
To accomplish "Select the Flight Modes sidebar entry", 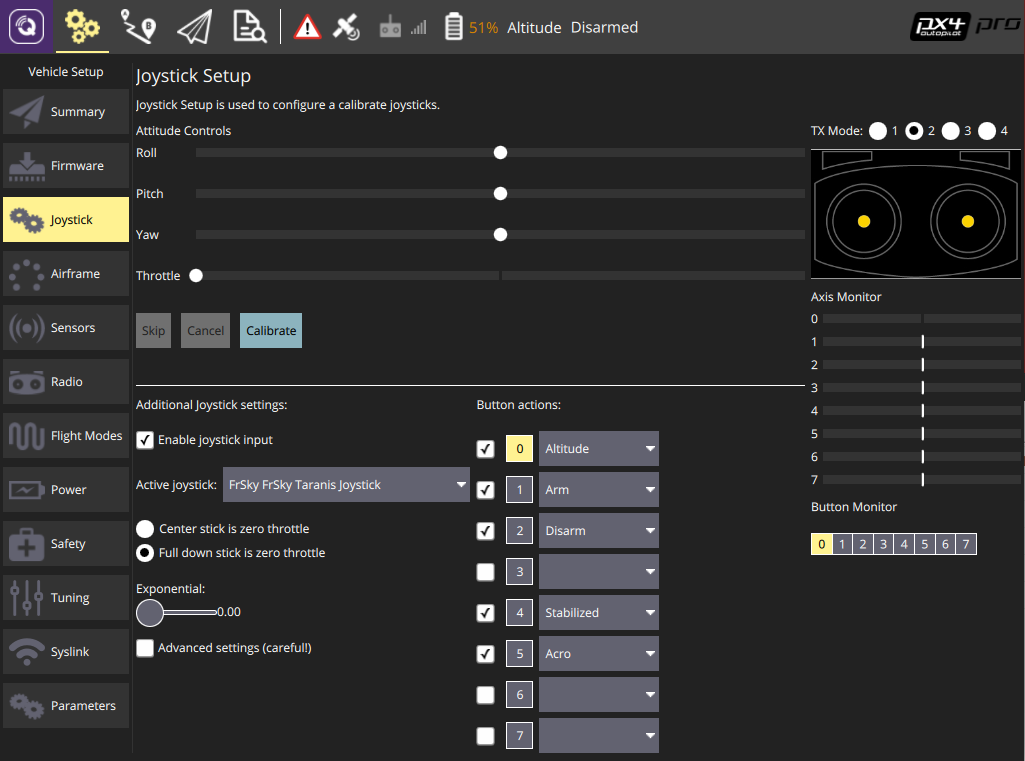I will coord(66,435).
